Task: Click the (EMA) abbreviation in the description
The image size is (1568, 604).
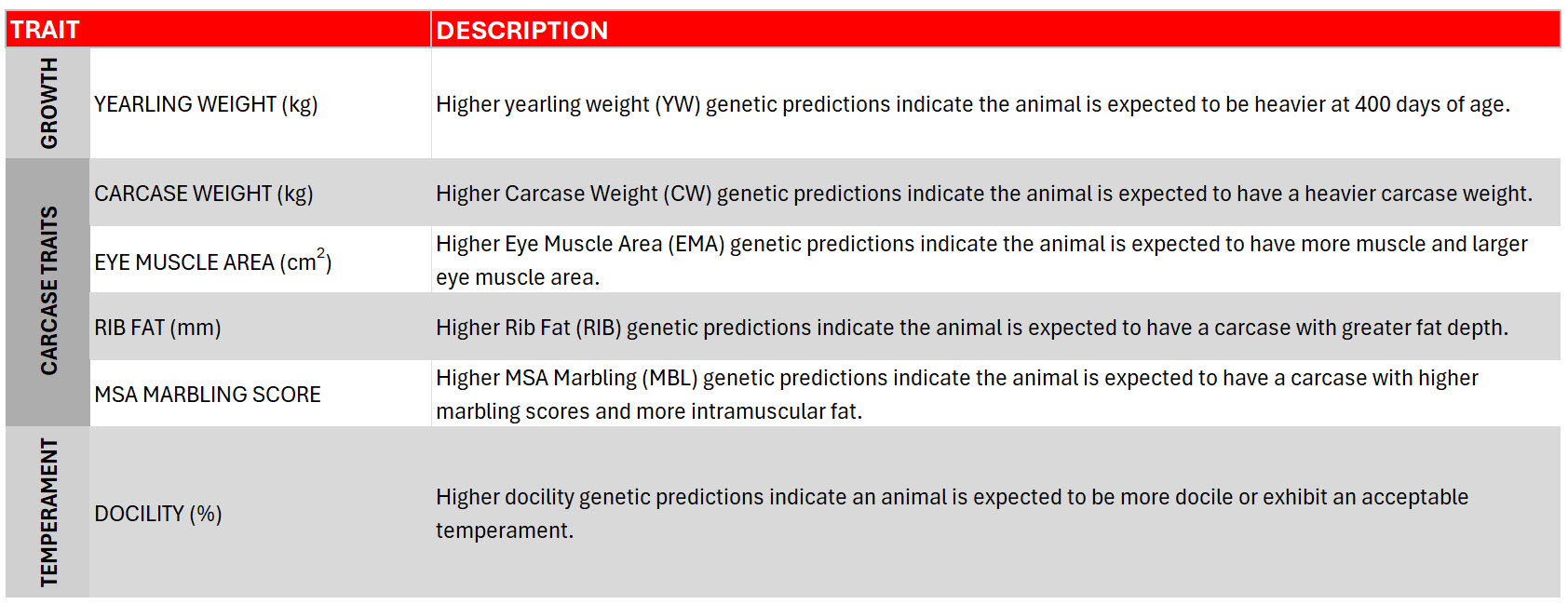Action: point(696,244)
